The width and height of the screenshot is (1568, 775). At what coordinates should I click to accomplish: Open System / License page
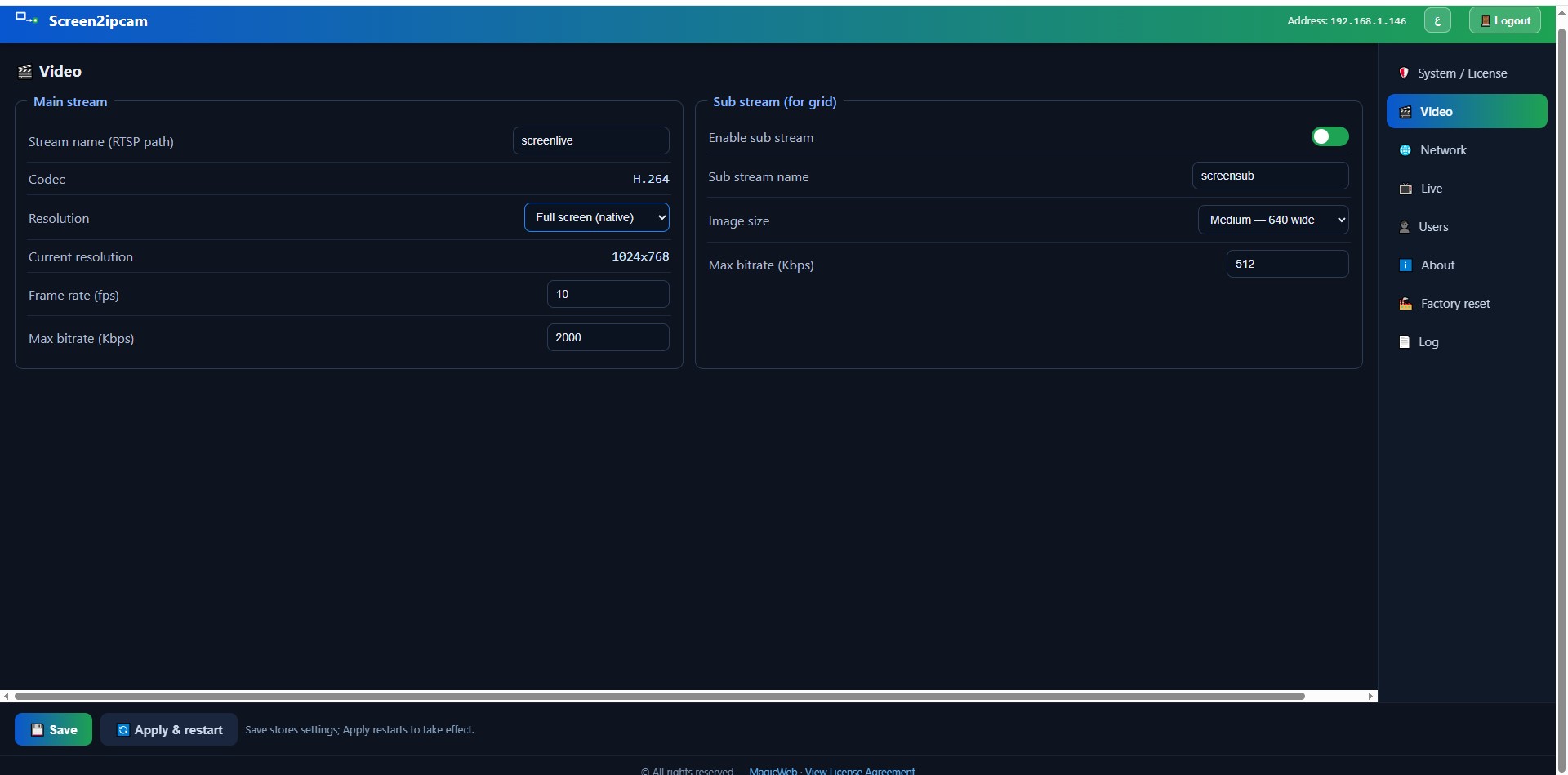pyautogui.click(x=1467, y=73)
